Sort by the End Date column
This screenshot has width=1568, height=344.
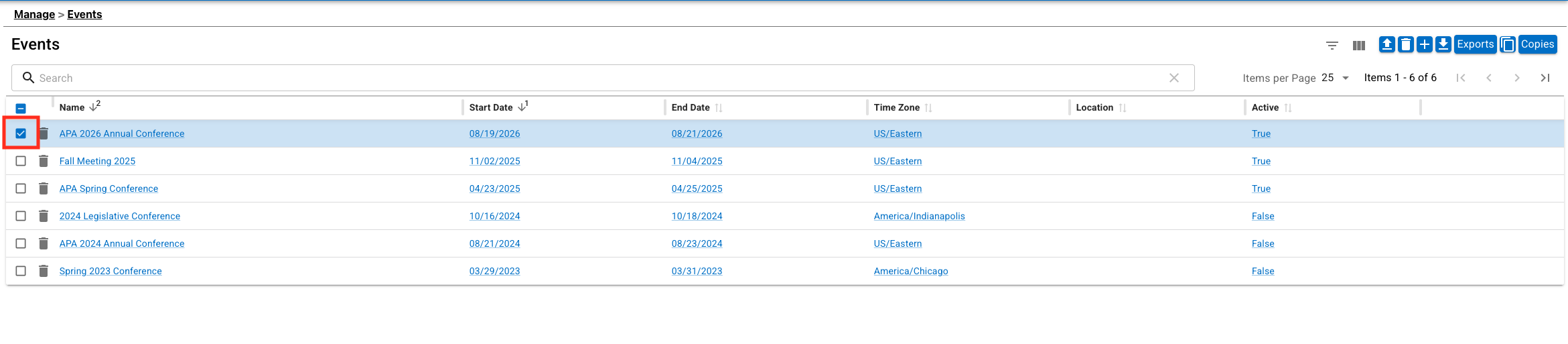pos(691,107)
